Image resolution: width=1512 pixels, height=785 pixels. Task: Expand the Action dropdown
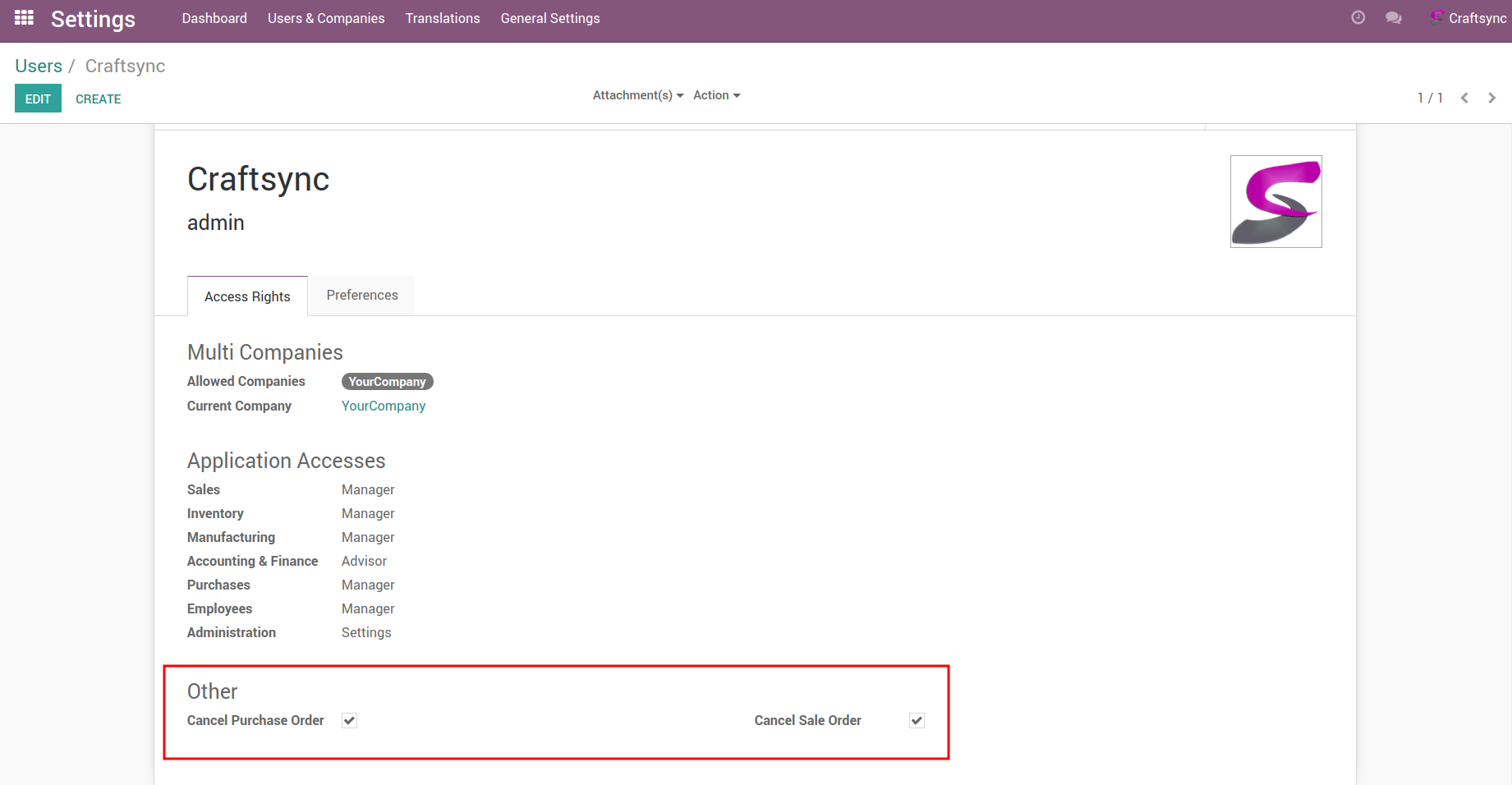pyautogui.click(x=716, y=95)
